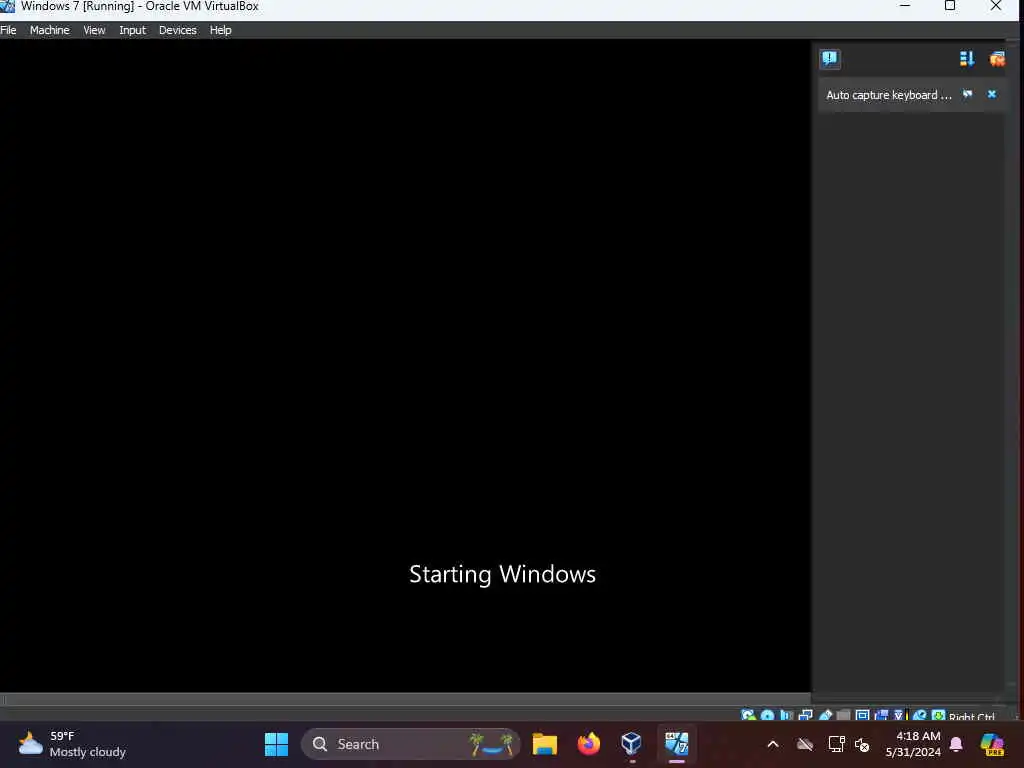Click the muted volume tray icon
This screenshot has width=1024, height=768.
[862, 744]
